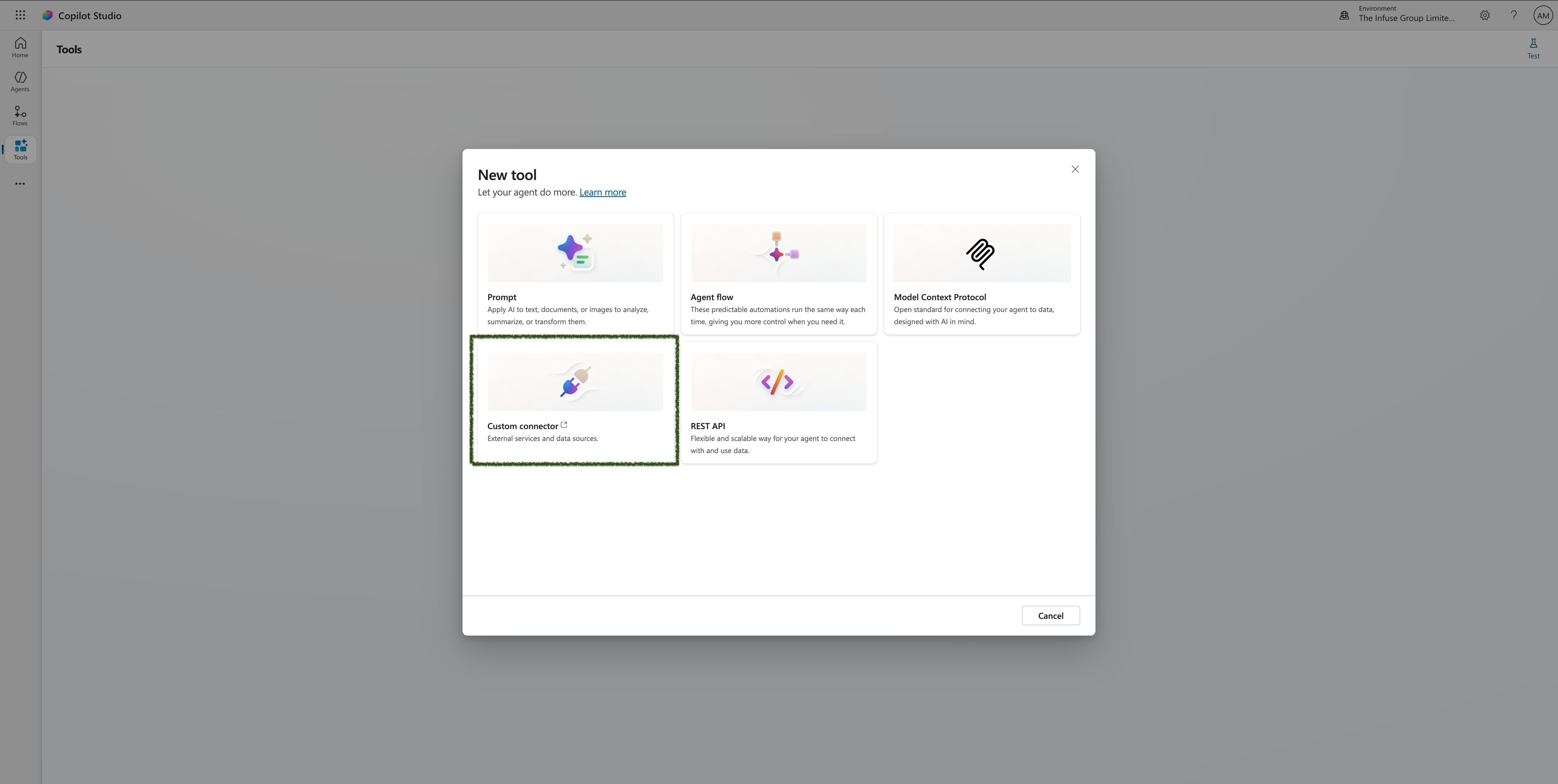
Task: Close the New tool dialog
Action: [1075, 169]
